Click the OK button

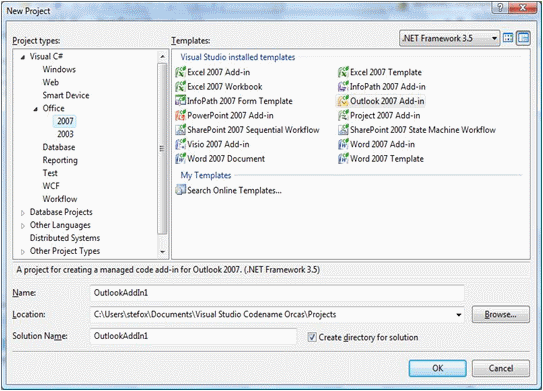point(437,368)
